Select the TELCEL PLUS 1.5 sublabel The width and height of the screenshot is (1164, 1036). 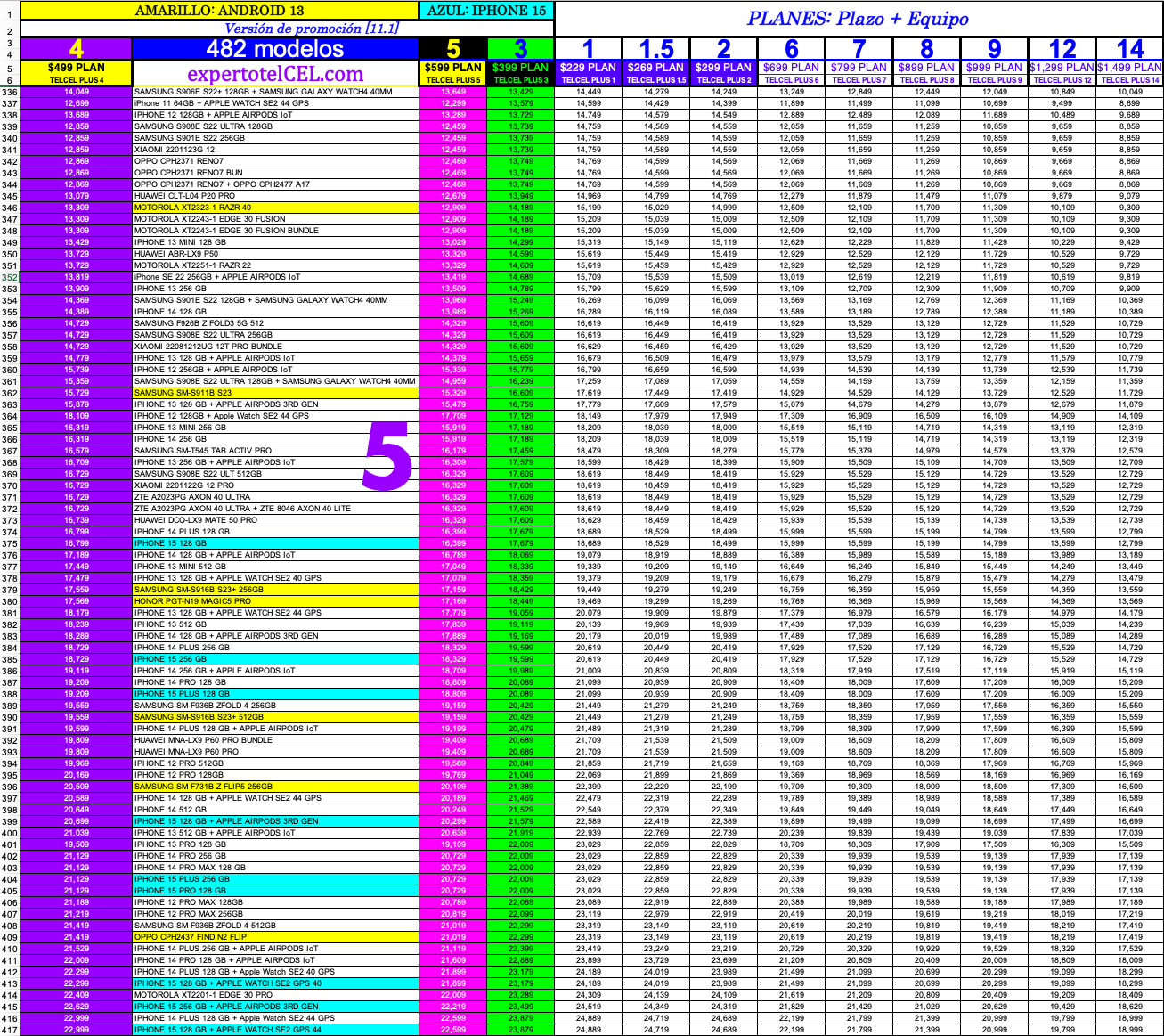[x=656, y=80]
